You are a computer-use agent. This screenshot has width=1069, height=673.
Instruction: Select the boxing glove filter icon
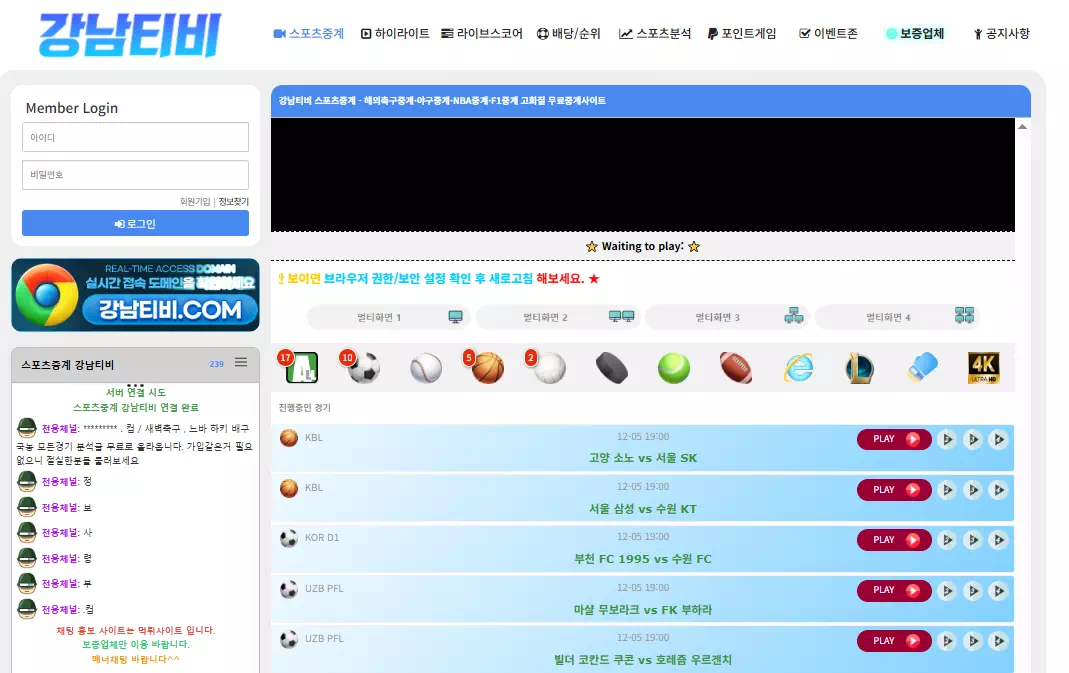(922, 368)
